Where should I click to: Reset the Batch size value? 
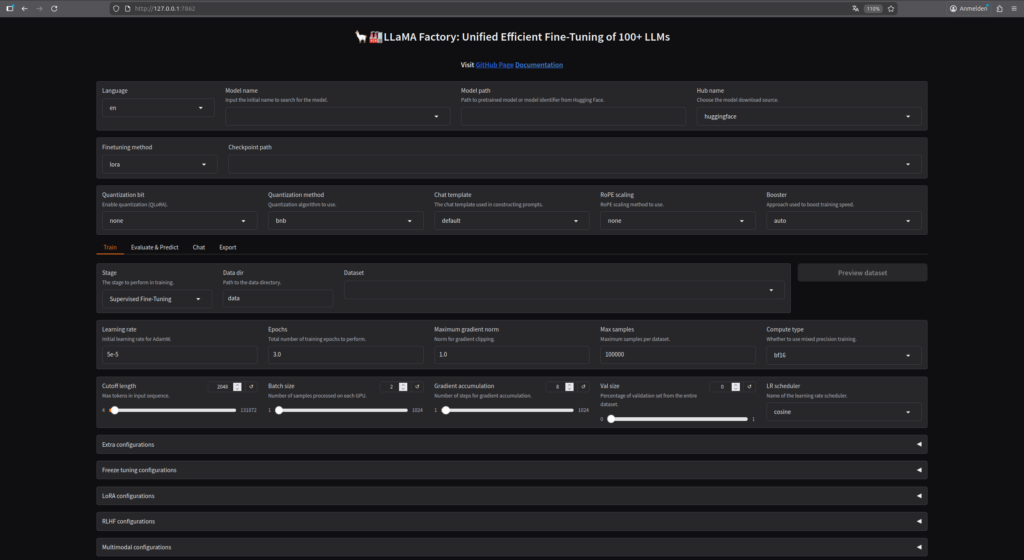[x=417, y=386]
